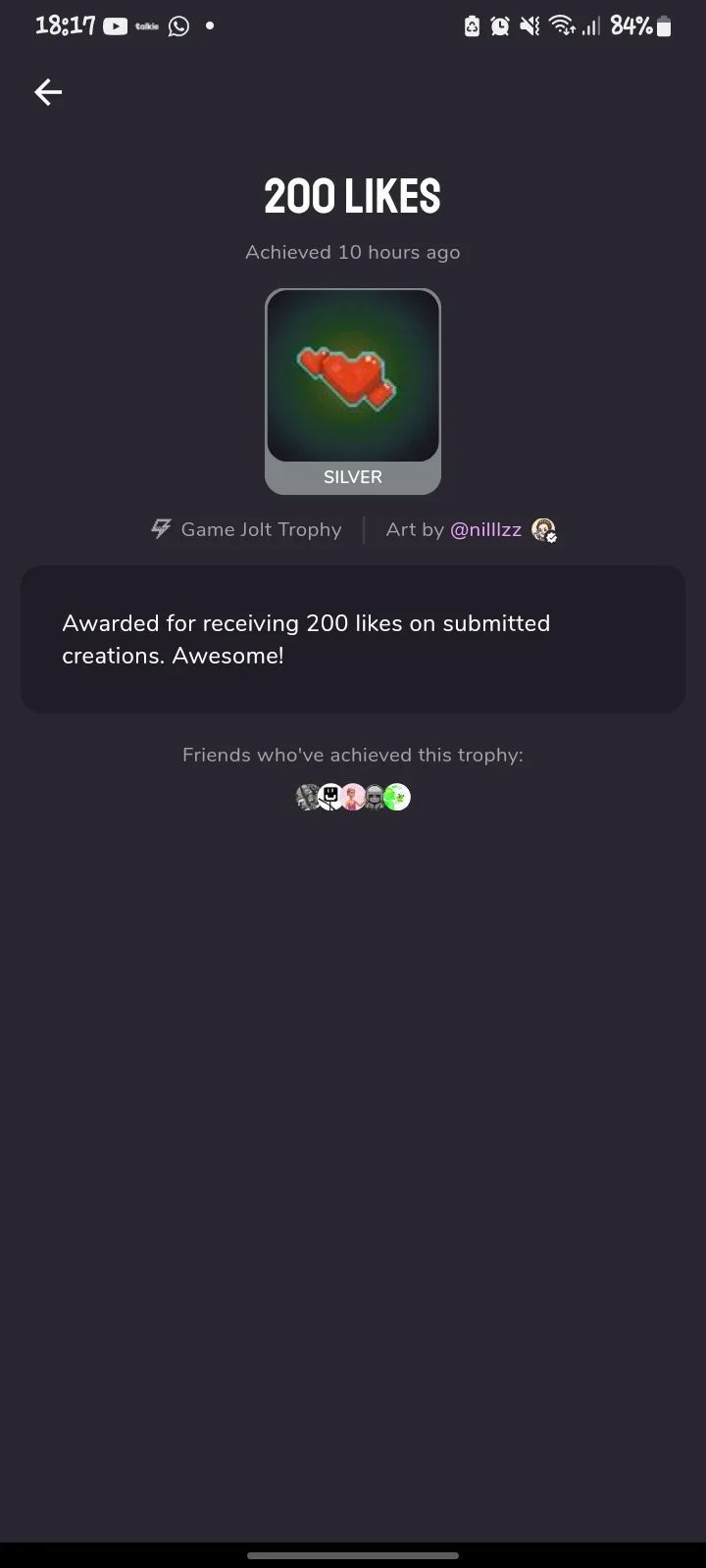Viewport: 706px width, 1568px height.
Task: Tap the trophy description text box
Action: [x=353, y=639]
